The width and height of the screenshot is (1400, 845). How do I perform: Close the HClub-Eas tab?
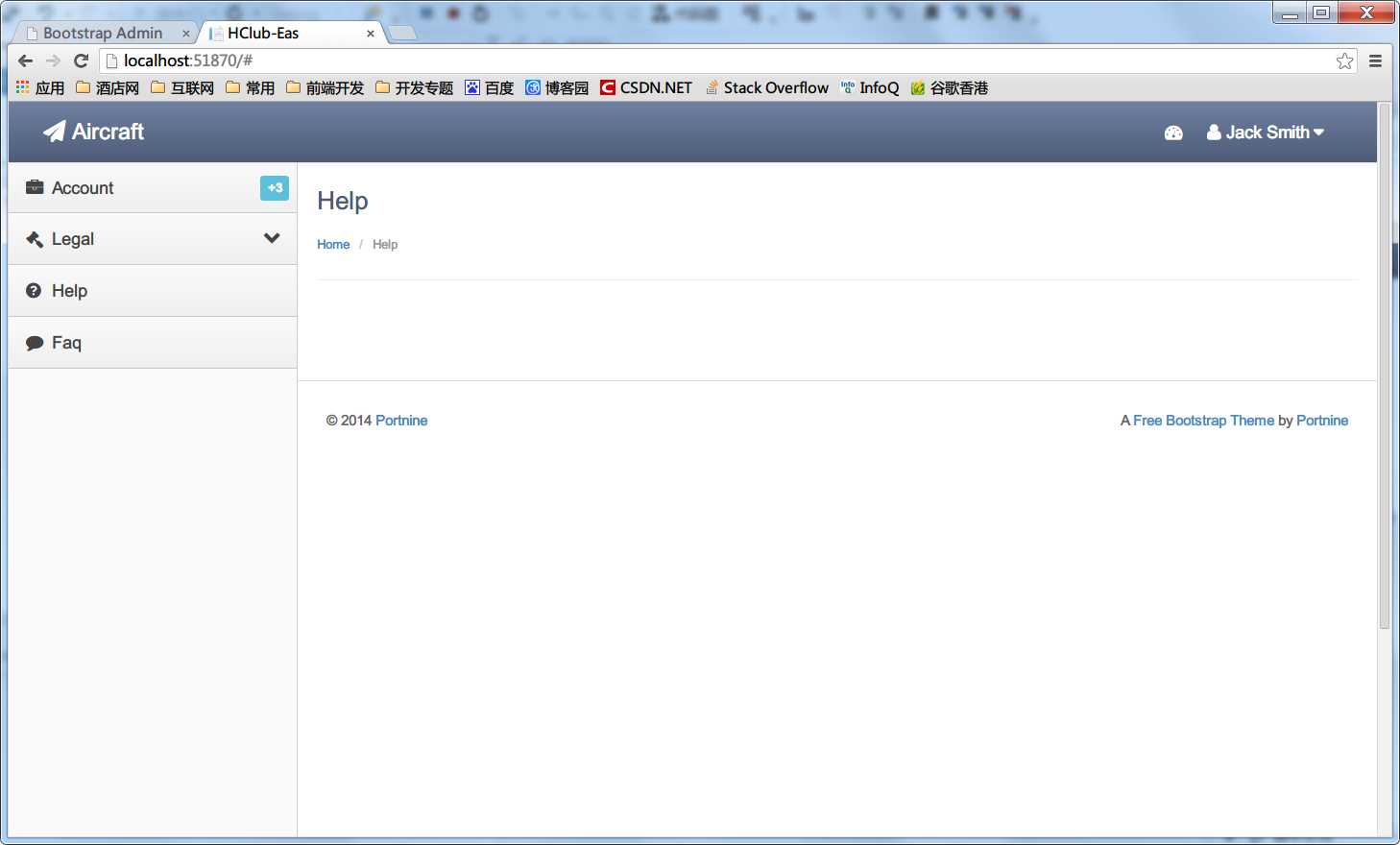pyautogui.click(x=370, y=34)
